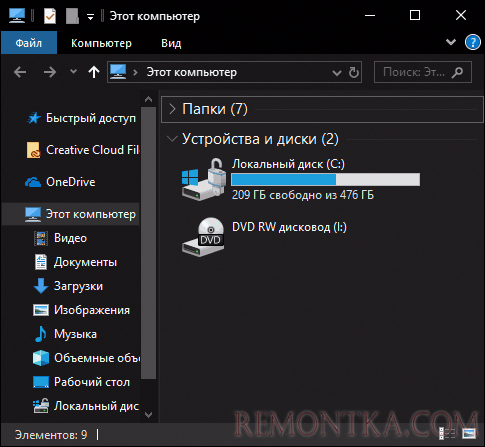
Task: Click the window system icon in title bar
Action: coord(17,16)
